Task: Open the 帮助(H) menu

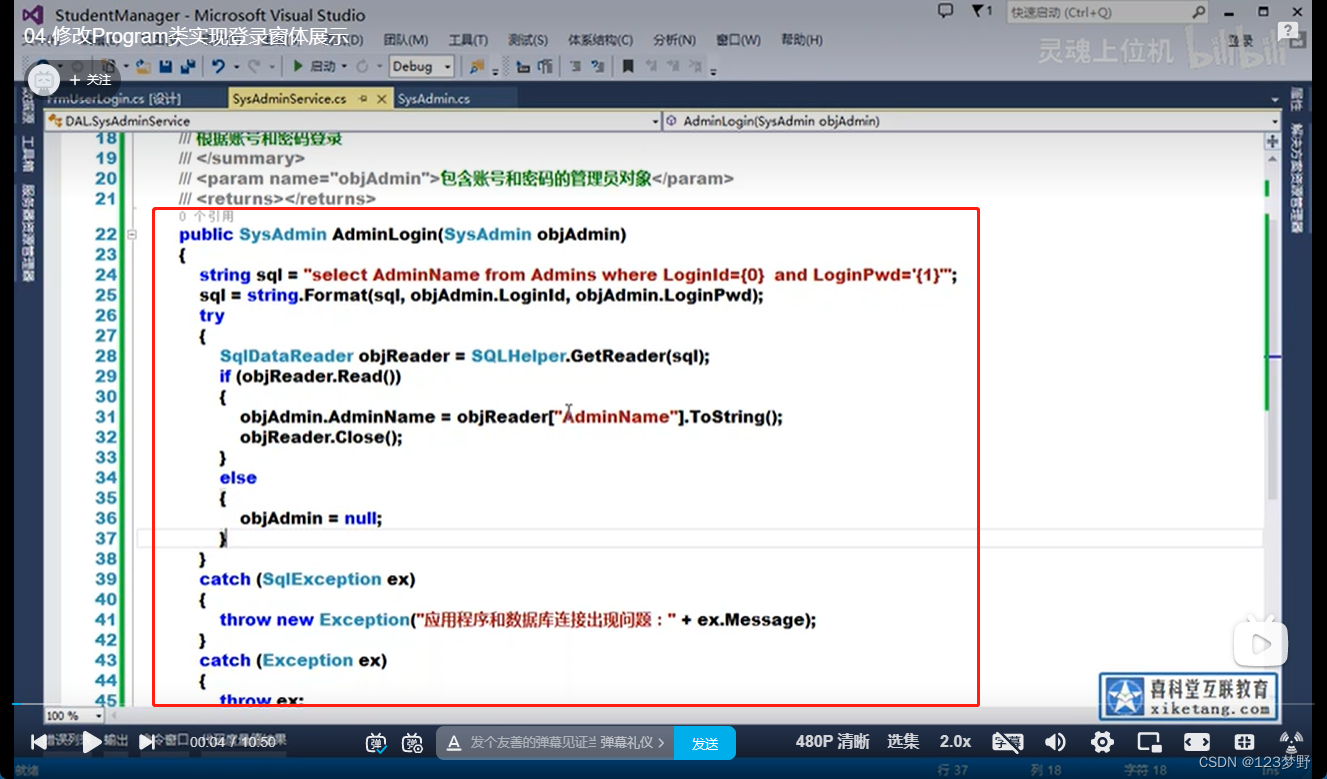Action: point(801,40)
